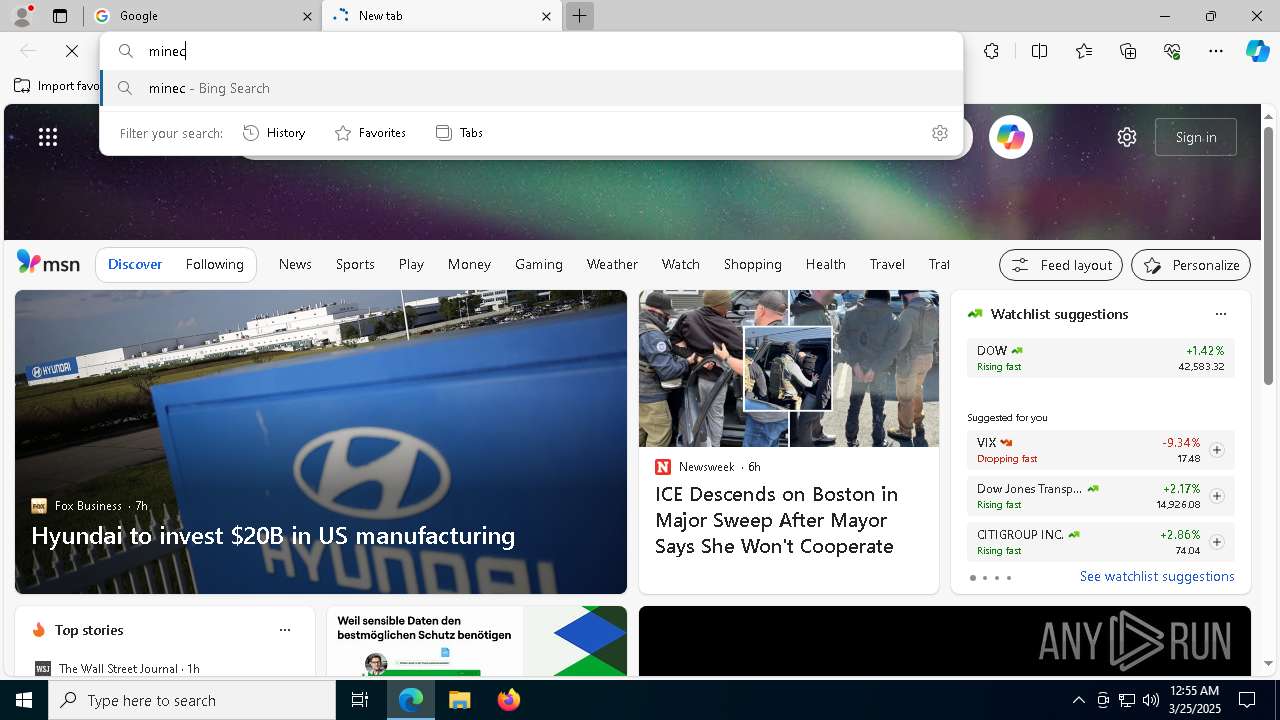
Task: Open Browser essentials heart icon
Action: (1172, 51)
